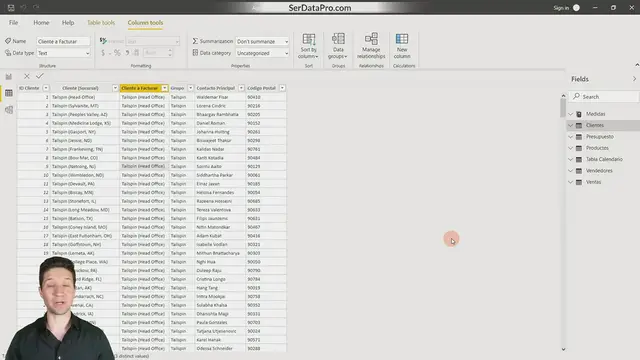This screenshot has width=640, height=360.
Task: Click cell Tailspin (Long Meadow, MD)
Action: point(85,210)
